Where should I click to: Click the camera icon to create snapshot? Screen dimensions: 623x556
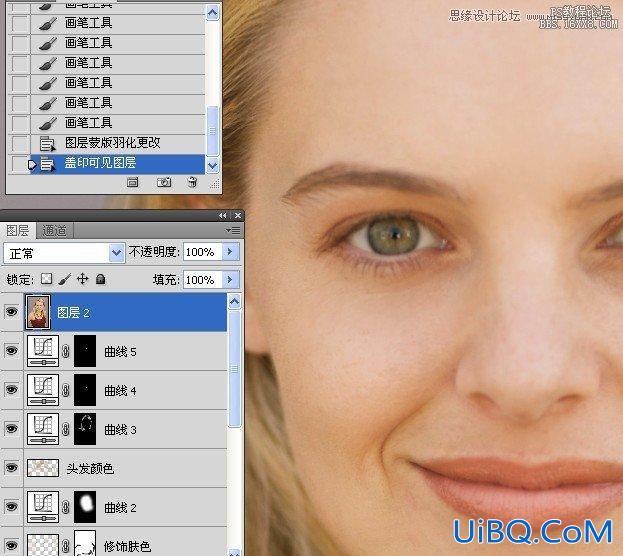164,182
